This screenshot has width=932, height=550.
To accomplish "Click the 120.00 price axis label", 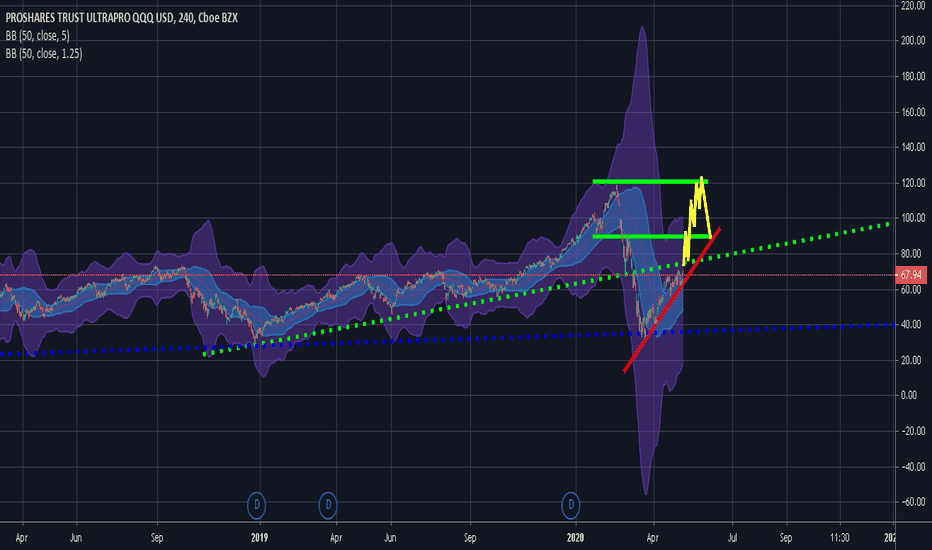I will point(912,183).
